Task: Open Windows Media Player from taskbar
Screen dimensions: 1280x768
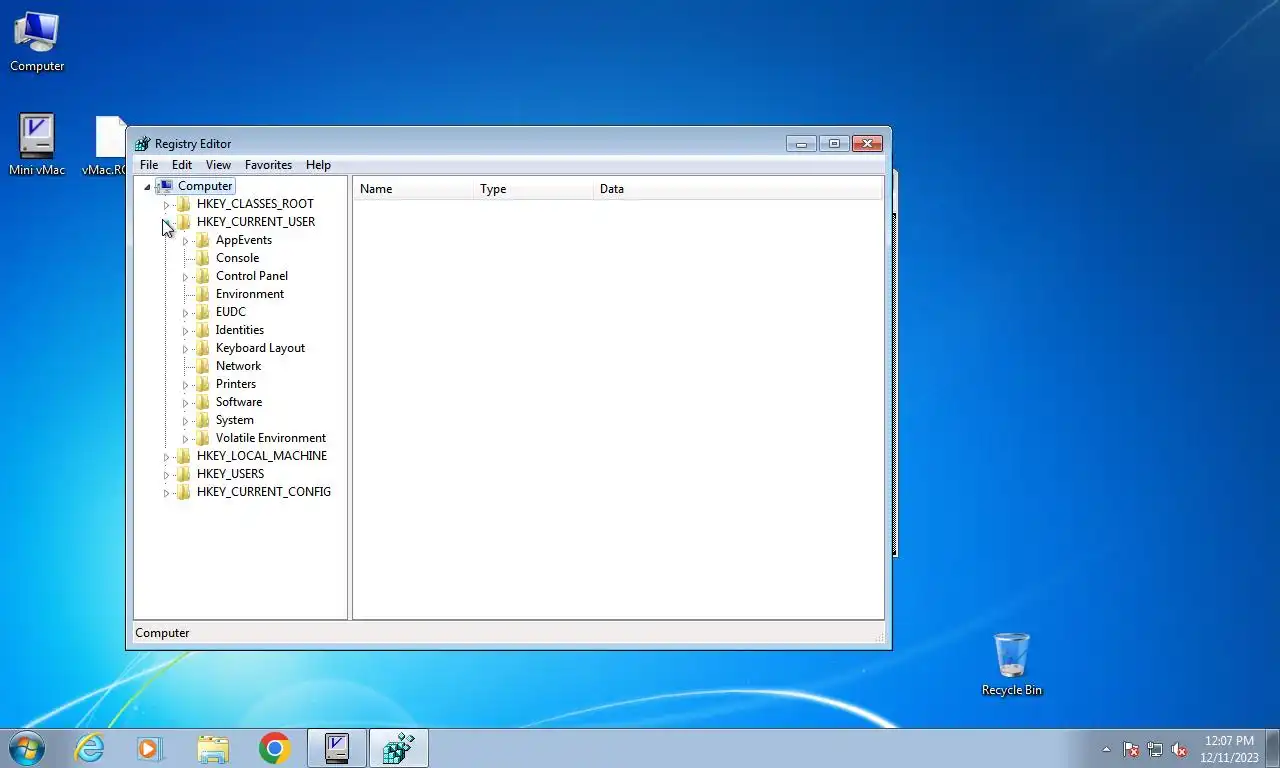Action: coord(150,748)
